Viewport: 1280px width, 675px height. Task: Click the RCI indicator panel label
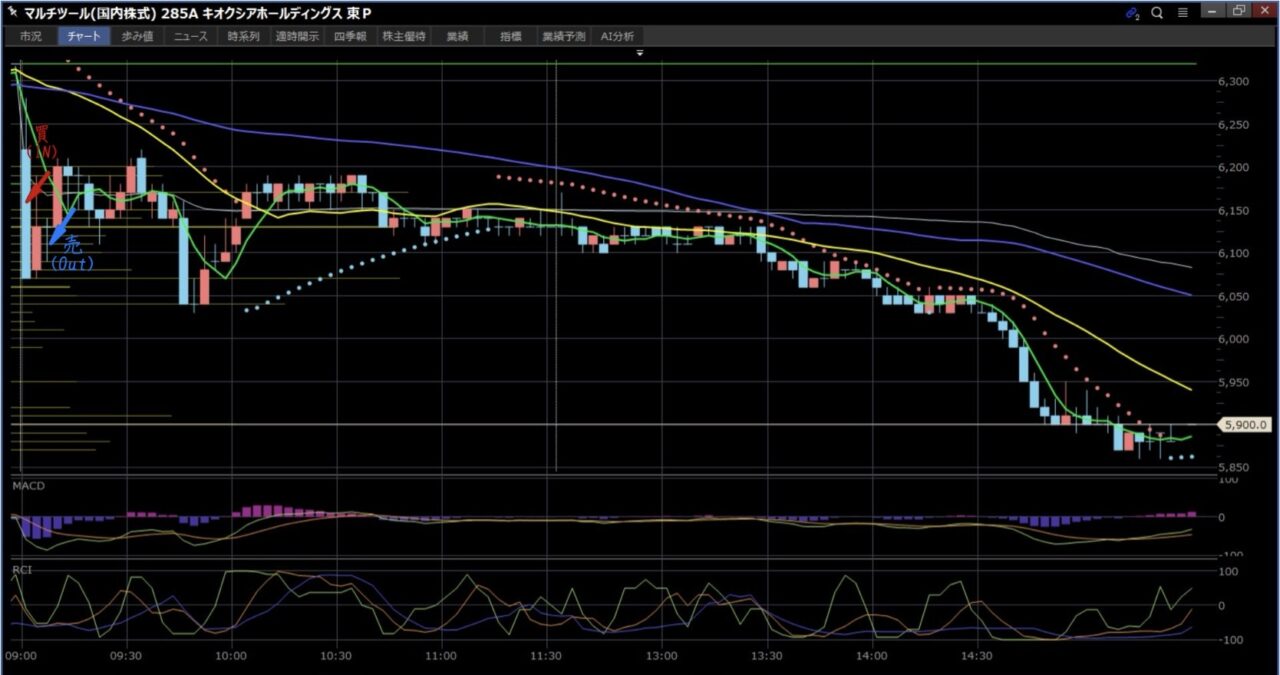(22, 569)
